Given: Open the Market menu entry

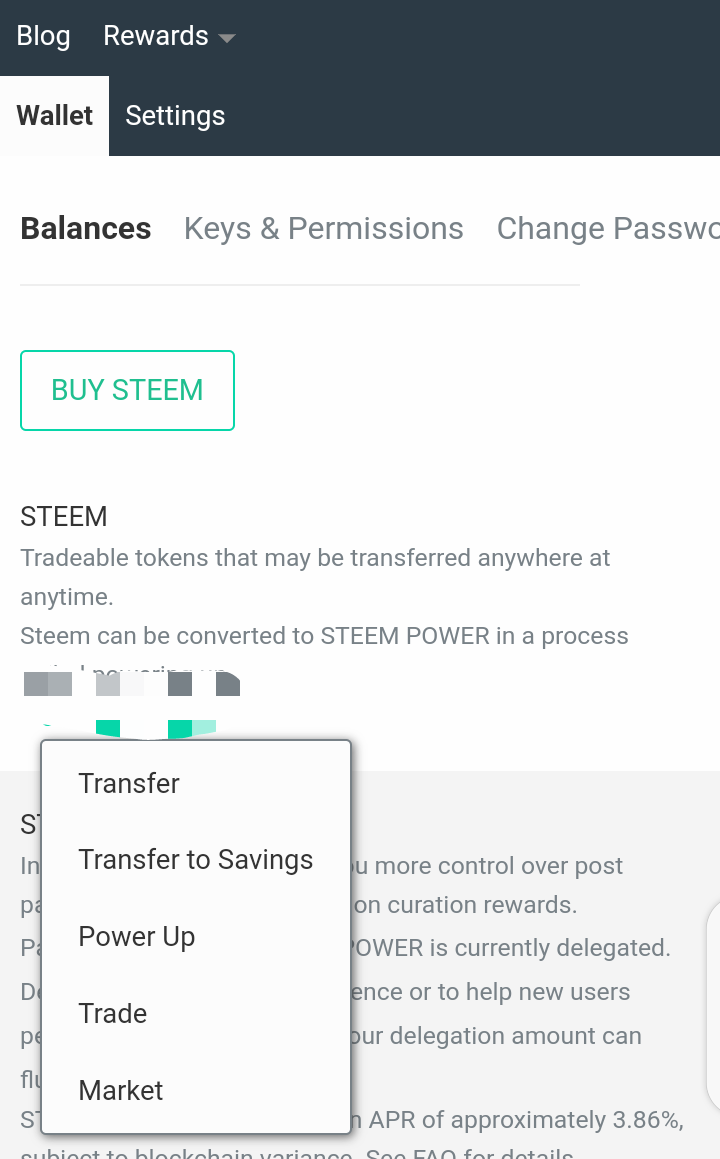Looking at the screenshot, I should (120, 1090).
